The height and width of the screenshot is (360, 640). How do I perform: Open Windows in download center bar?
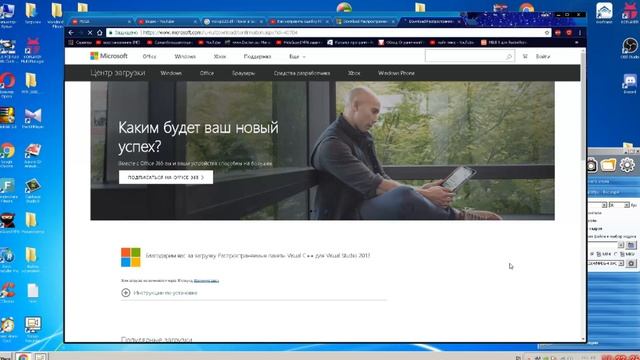[171, 73]
